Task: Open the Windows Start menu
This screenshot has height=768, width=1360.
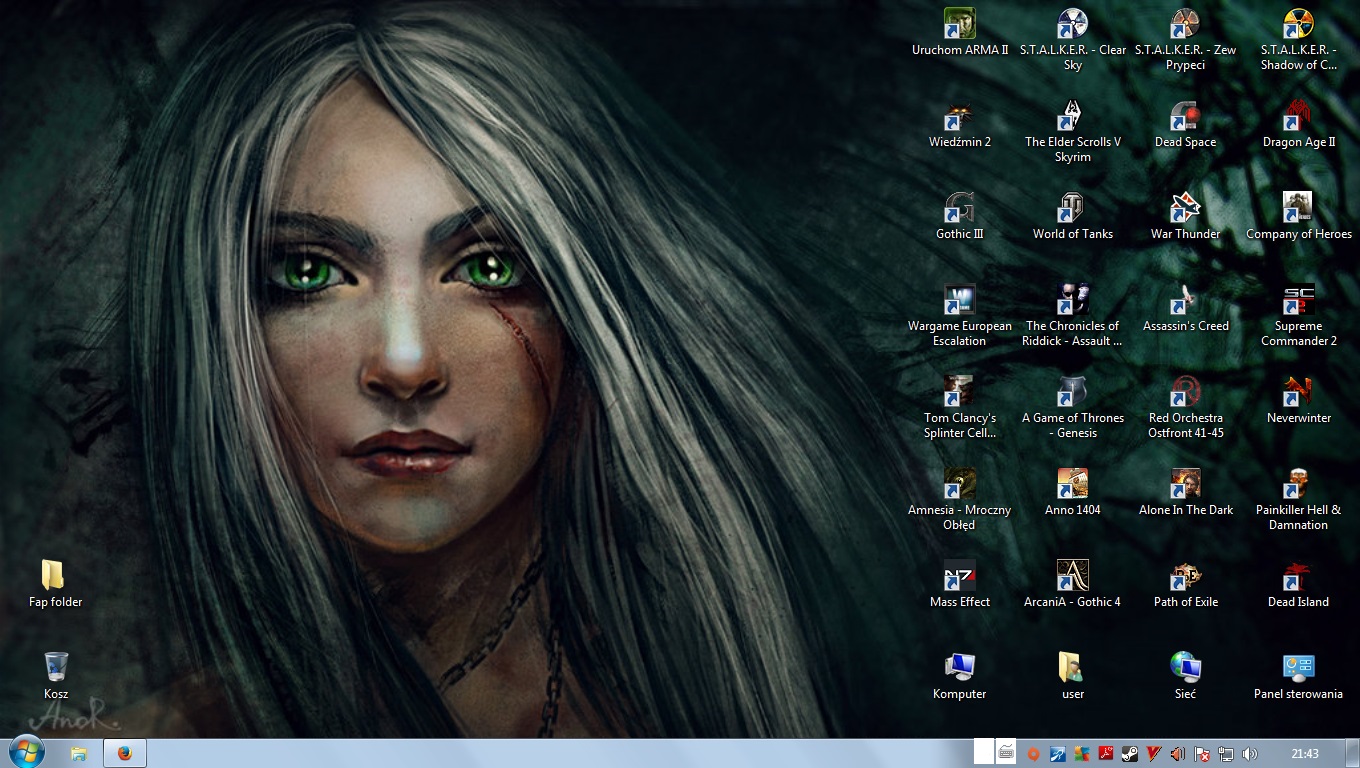Action: 25,753
